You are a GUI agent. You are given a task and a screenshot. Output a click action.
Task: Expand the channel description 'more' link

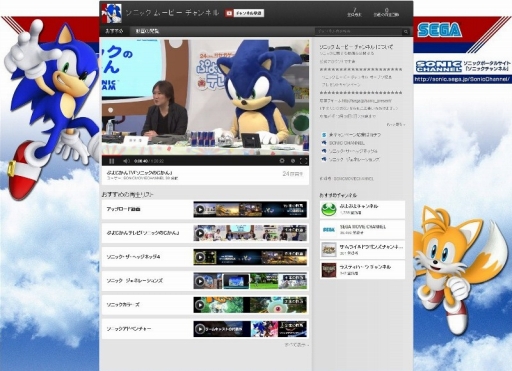(x=396, y=124)
